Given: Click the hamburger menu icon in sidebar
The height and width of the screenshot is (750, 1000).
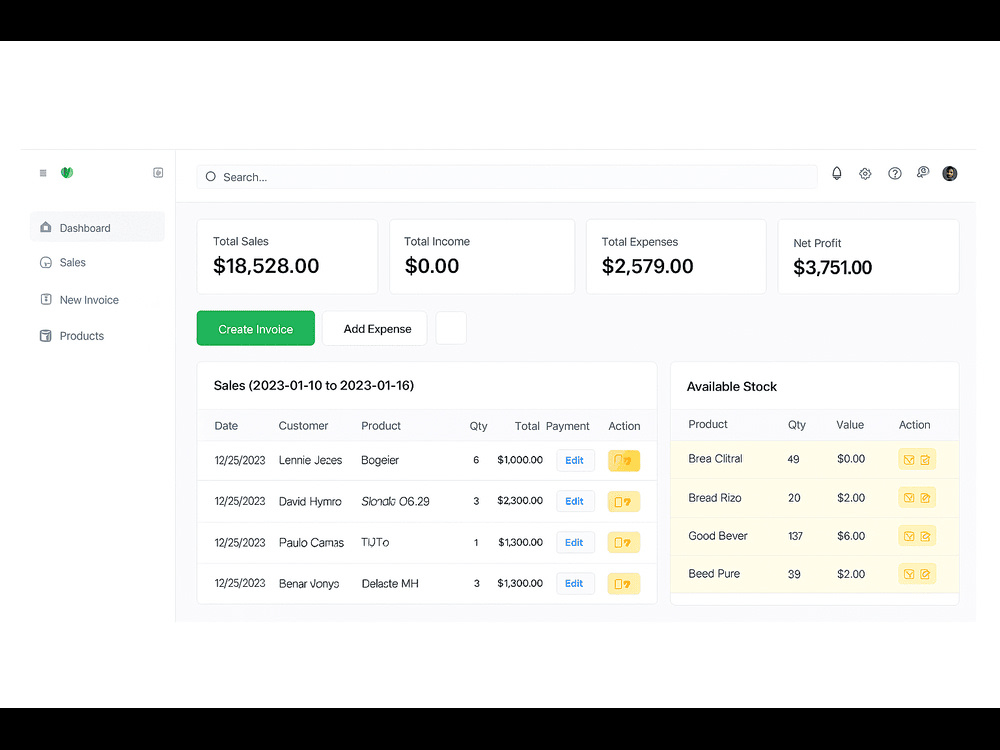Looking at the screenshot, I should point(43,173).
